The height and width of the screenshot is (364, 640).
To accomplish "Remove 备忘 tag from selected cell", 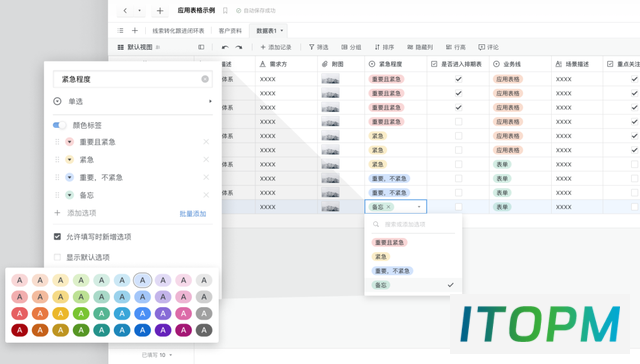I will pos(389,207).
